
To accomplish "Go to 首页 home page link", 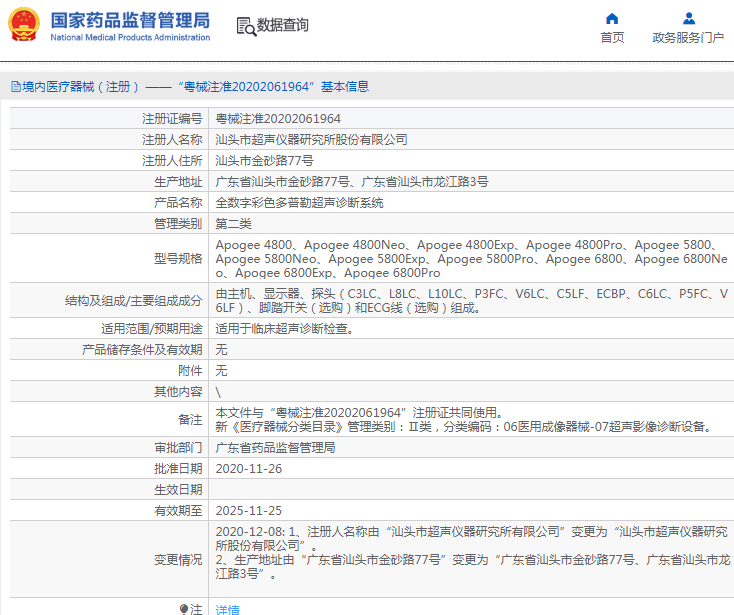I will 612,37.
